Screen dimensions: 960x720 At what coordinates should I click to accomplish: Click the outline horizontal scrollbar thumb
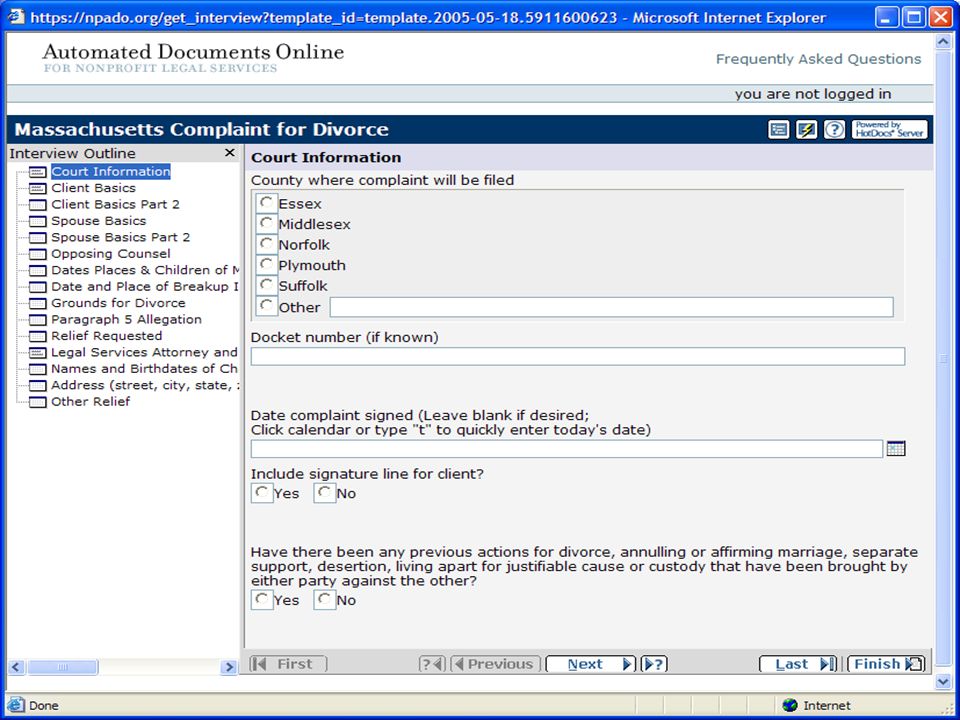tap(62, 667)
